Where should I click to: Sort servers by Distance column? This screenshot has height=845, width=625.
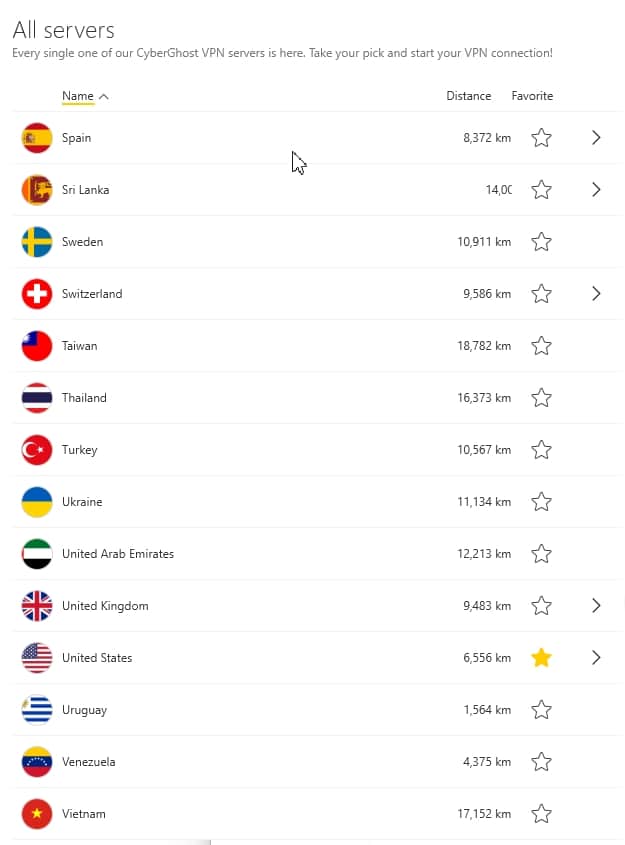coord(469,96)
